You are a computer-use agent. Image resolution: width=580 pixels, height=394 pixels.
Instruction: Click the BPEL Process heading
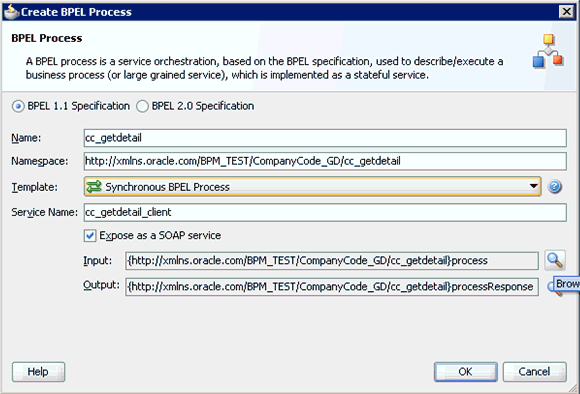pos(47,38)
